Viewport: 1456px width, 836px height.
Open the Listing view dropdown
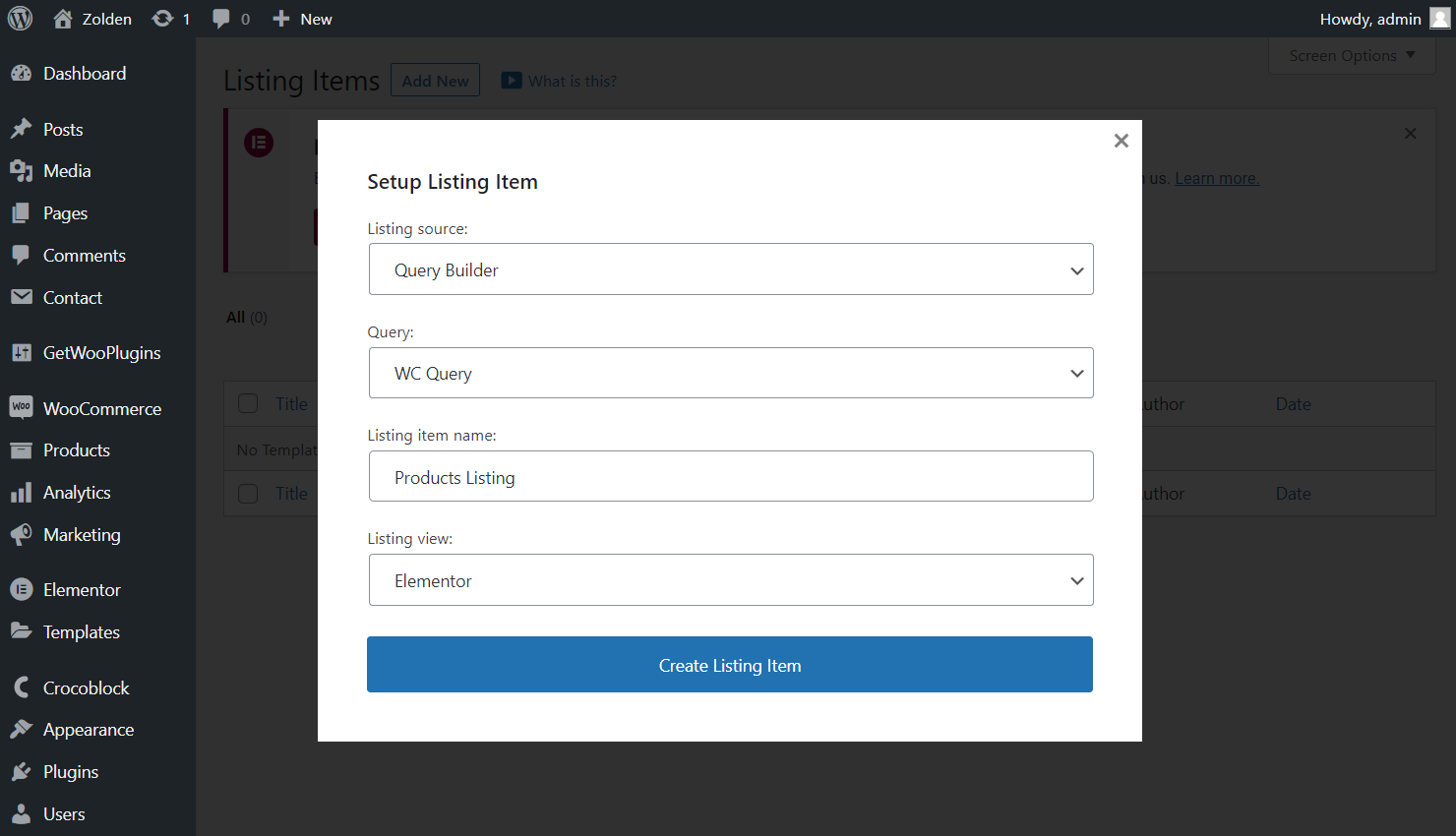(731, 580)
